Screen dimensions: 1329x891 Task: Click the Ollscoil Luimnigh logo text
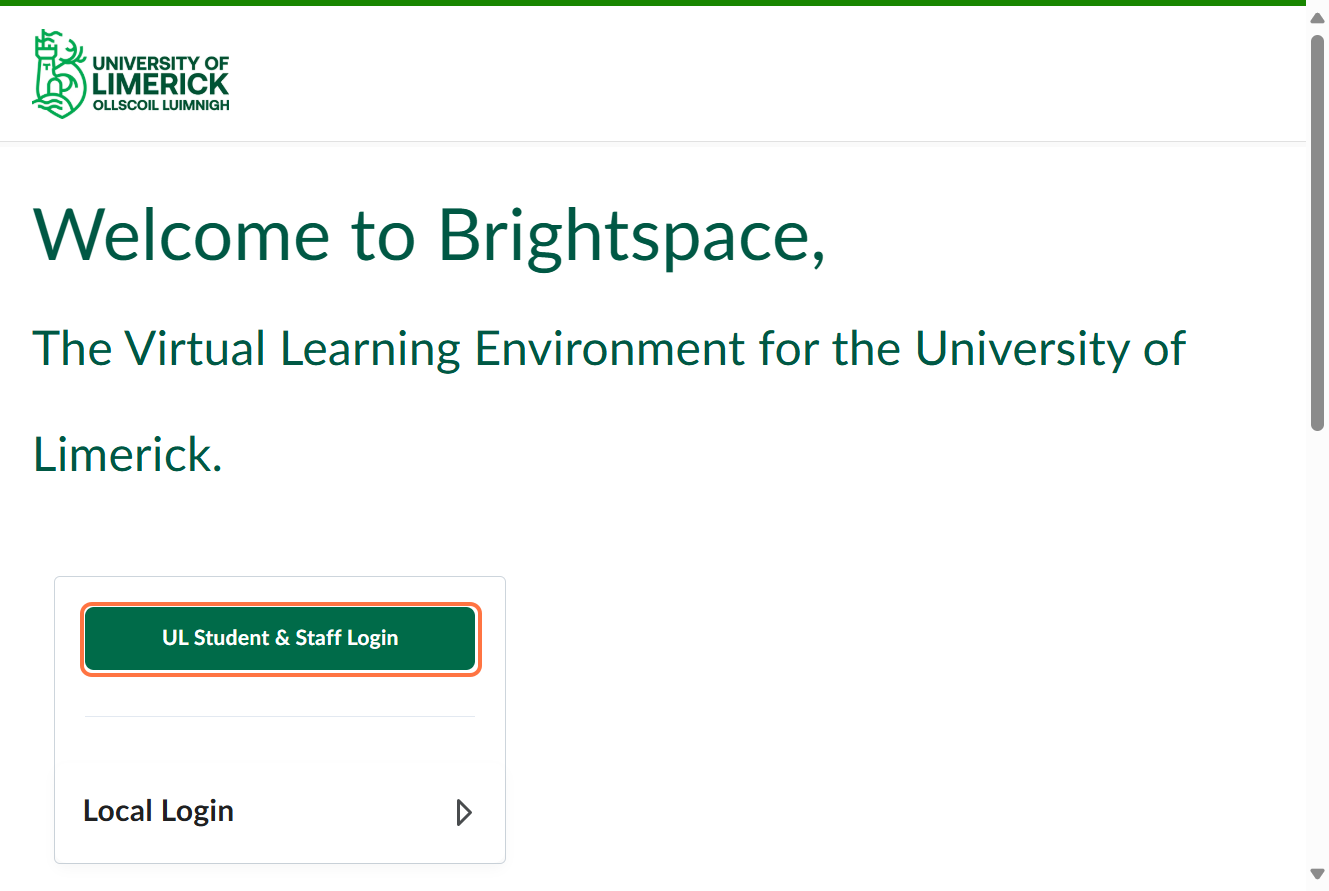(x=160, y=104)
